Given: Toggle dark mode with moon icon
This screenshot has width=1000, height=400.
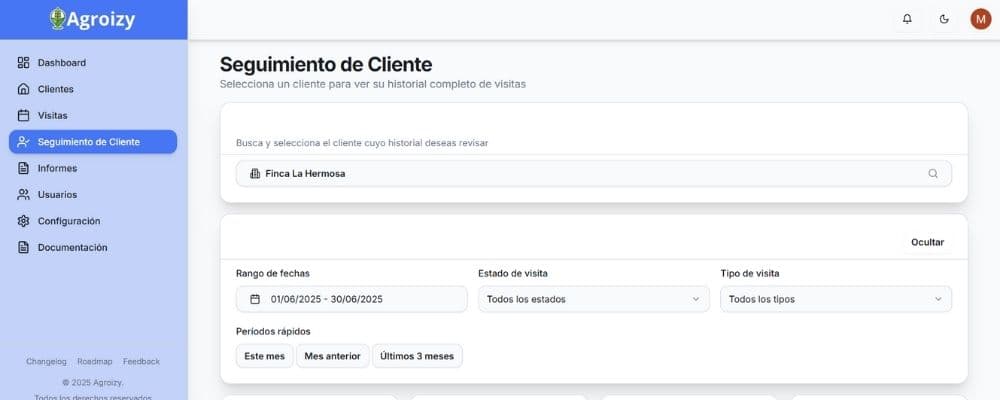Looking at the screenshot, I should [x=944, y=19].
